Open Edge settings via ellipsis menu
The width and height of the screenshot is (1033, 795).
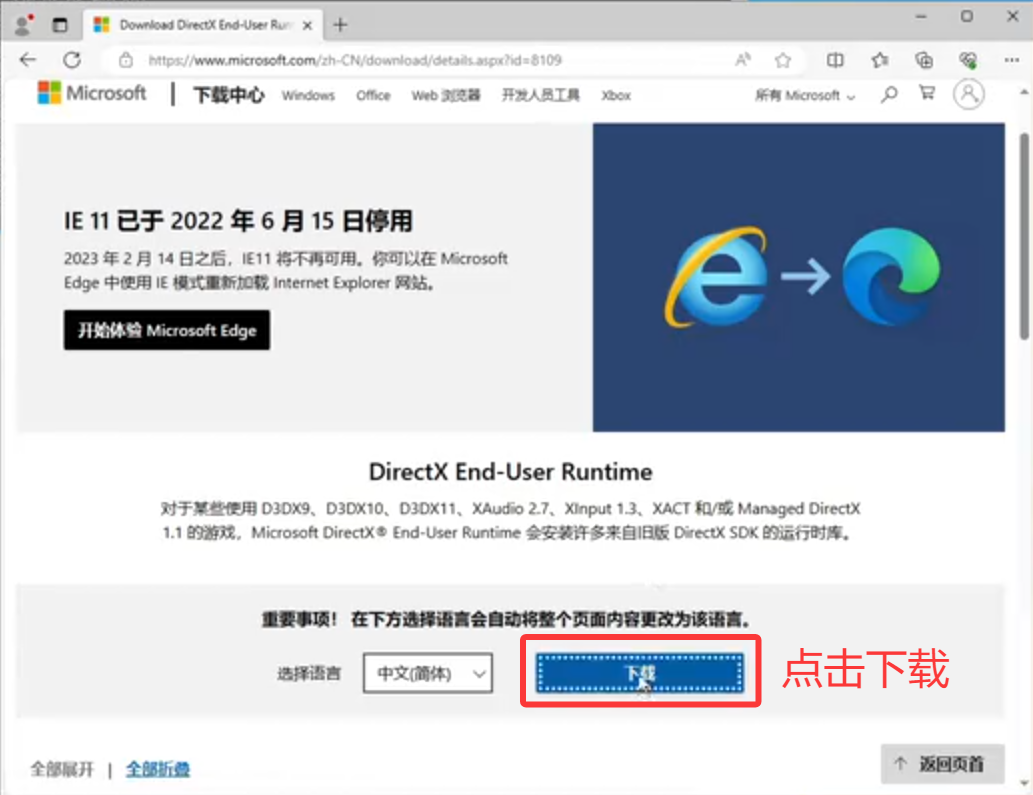pos(1012,60)
